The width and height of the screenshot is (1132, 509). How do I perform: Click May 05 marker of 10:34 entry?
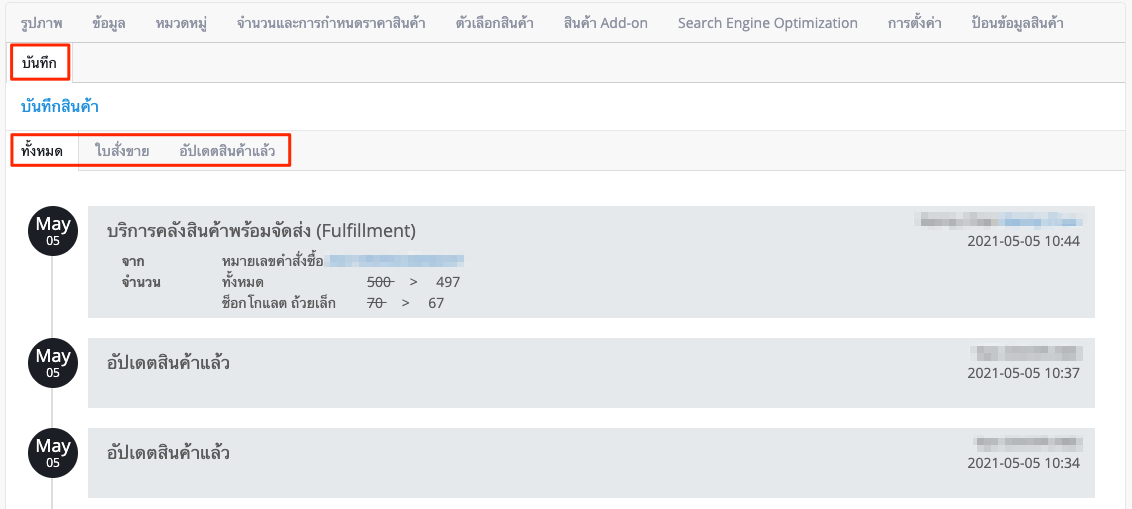[x=53, y=453]
